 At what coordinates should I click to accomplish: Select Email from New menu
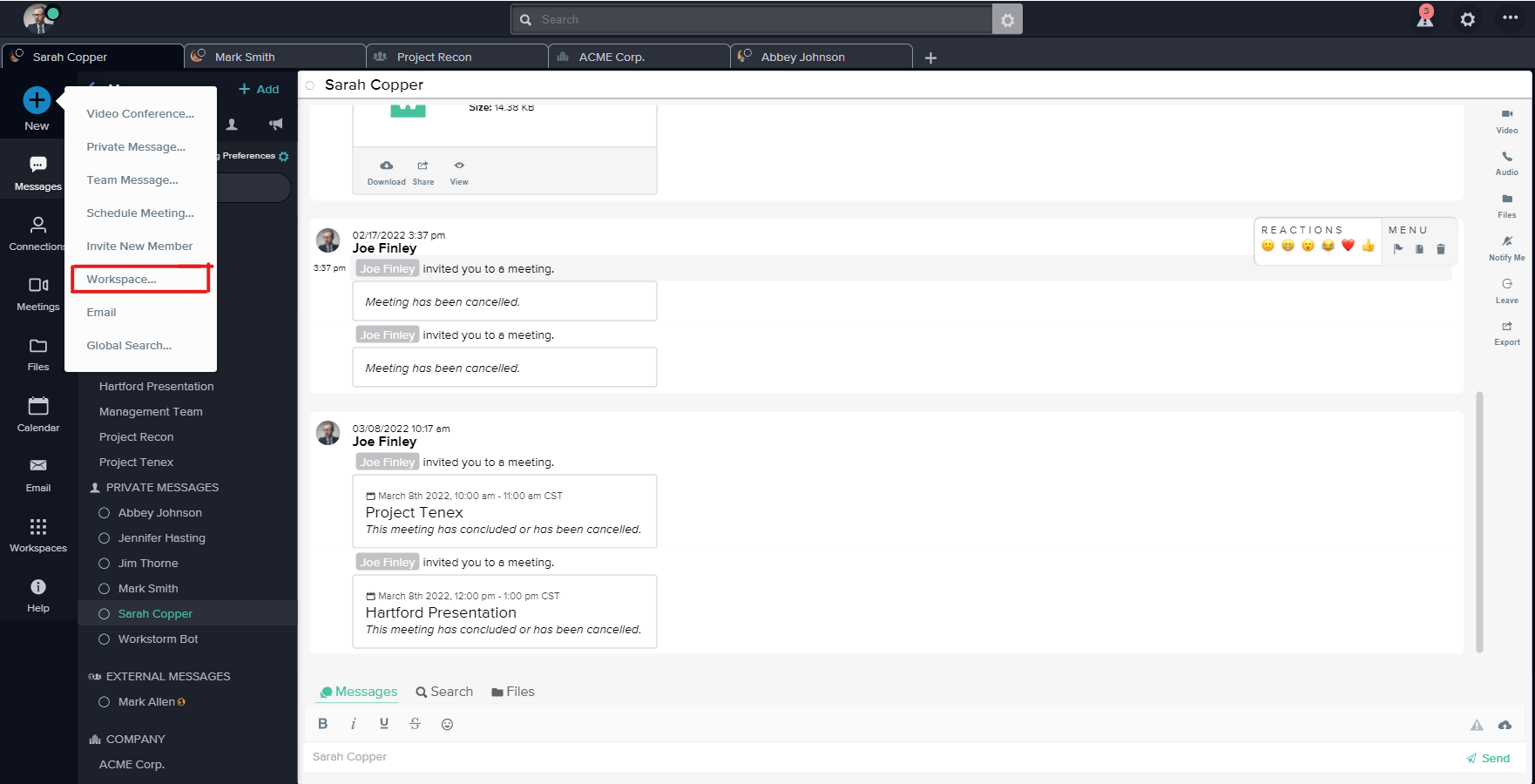coord(101,312)
